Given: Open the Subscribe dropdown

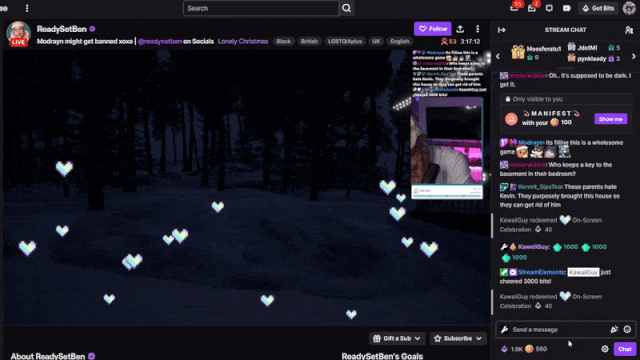Looking at the screenshot, I should click(x=458, y=338).
